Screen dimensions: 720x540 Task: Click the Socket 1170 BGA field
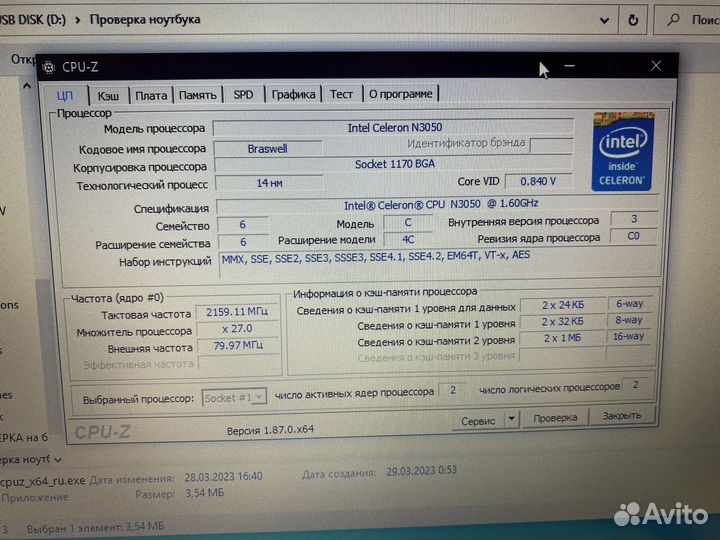pyautogui.click(x=394, y=164)
